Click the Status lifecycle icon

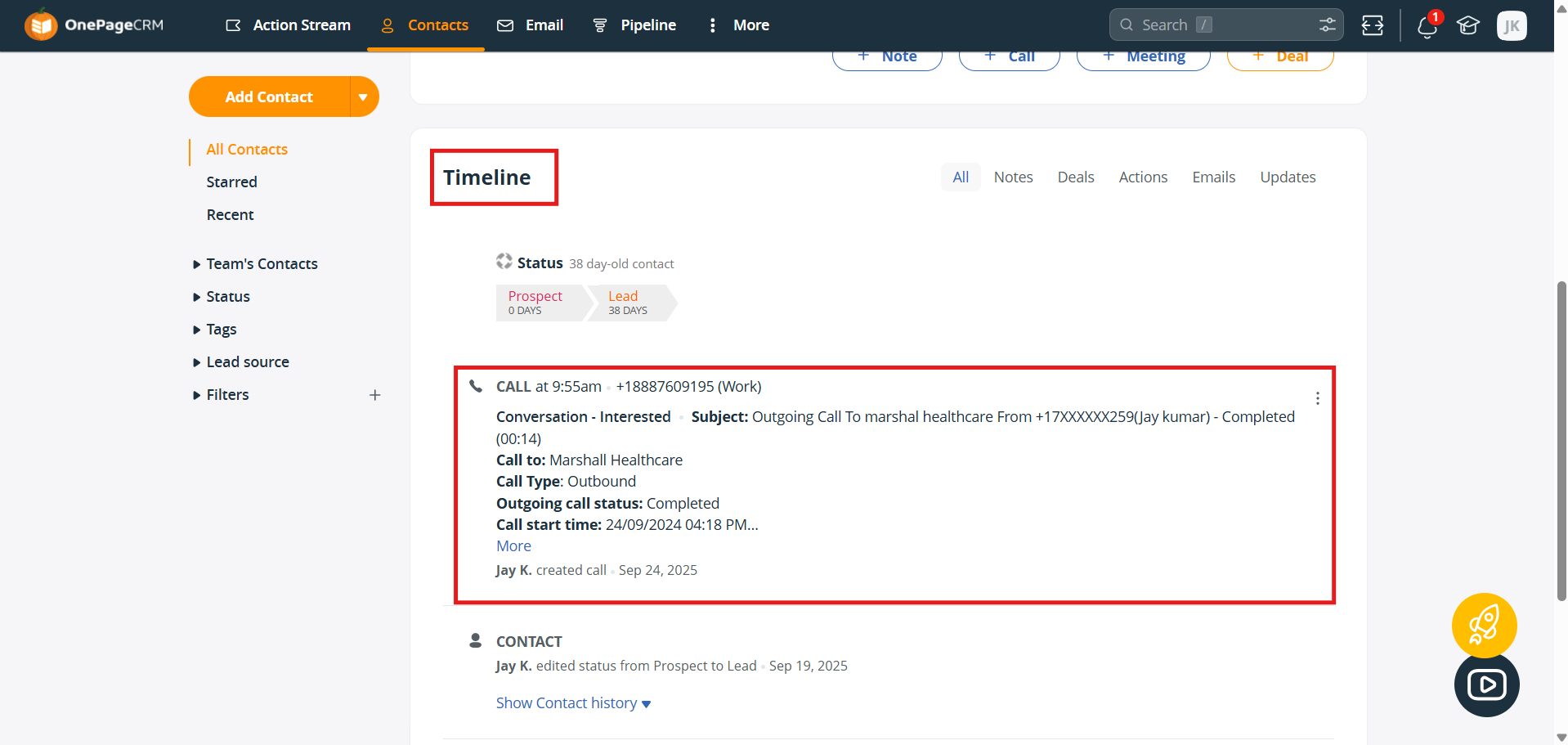tap(504, 262)
